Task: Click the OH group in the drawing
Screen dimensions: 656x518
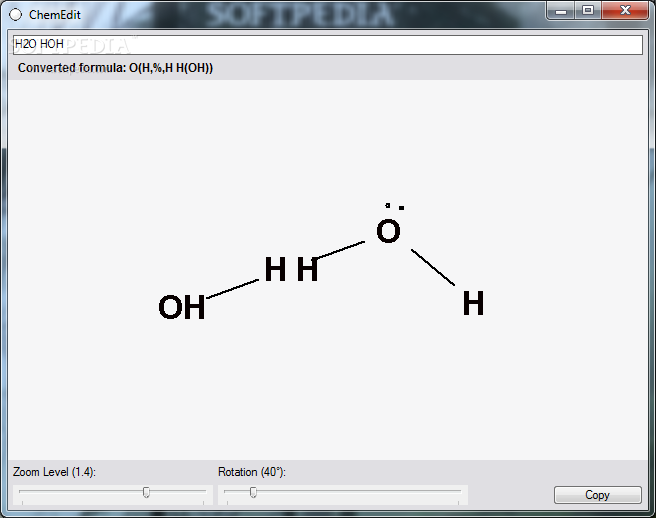Action: 182,307
